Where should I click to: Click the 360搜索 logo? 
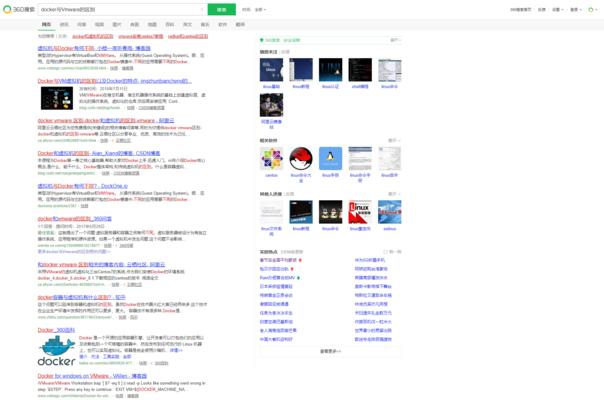(18, 9)
